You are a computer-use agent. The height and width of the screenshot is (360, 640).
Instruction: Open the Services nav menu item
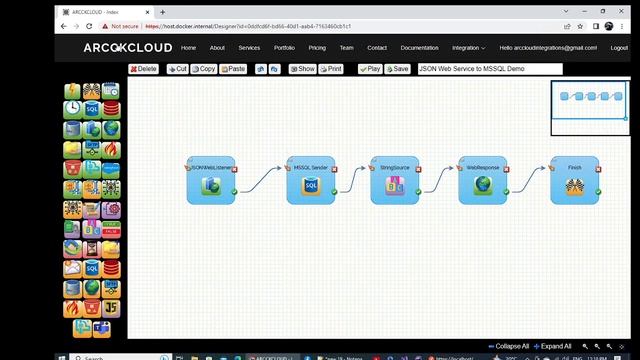tap(249, 48)
